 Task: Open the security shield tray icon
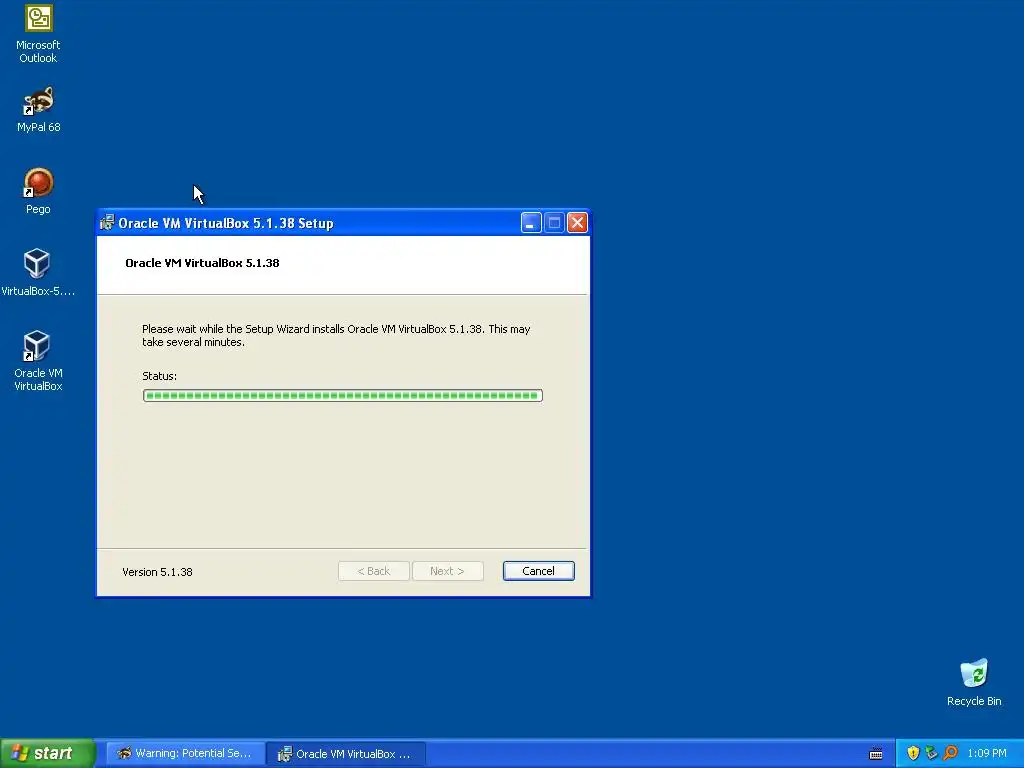pyautogui.click(x=913, y=753)
